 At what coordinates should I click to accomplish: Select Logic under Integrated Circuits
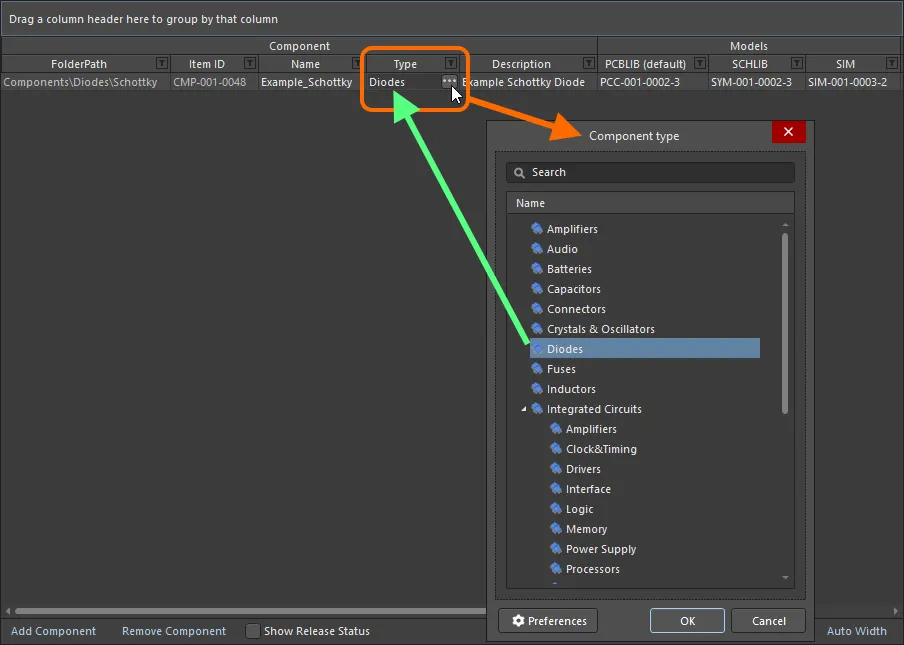[x=579, y=509]
